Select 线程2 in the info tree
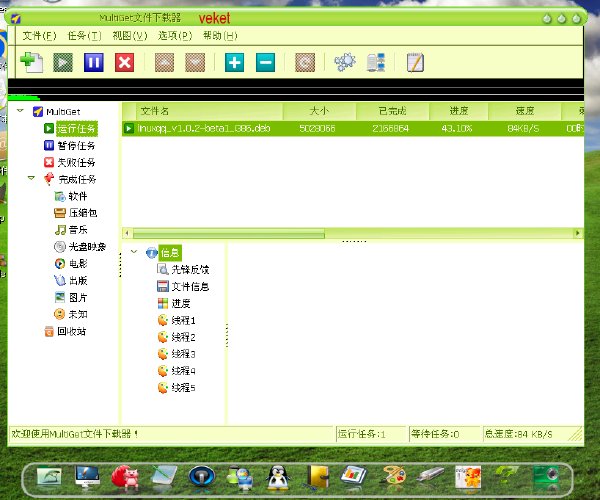This screenshot has height=500, width=600. [x=183, y=337]
